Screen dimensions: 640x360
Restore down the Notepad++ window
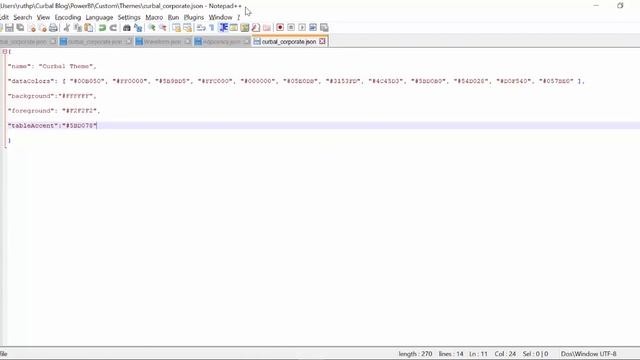click(x=620, y=6)
